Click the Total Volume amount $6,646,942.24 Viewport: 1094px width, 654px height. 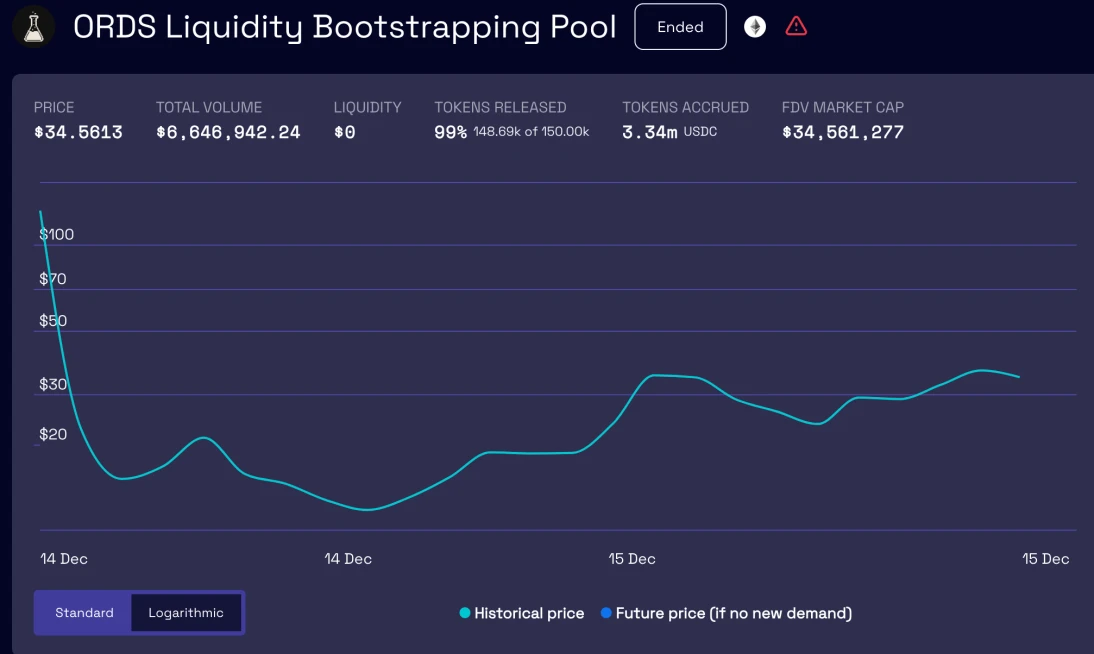(x=228, y=132)
